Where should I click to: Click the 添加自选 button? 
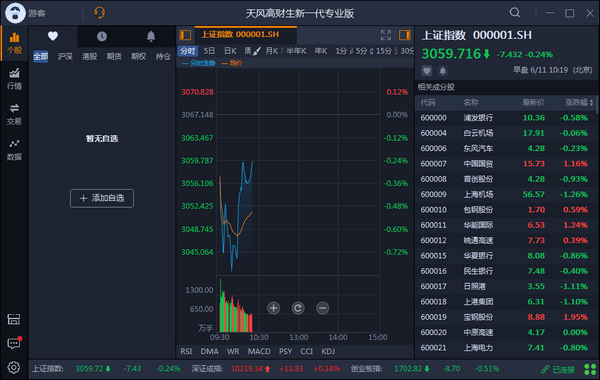point(102,198)
